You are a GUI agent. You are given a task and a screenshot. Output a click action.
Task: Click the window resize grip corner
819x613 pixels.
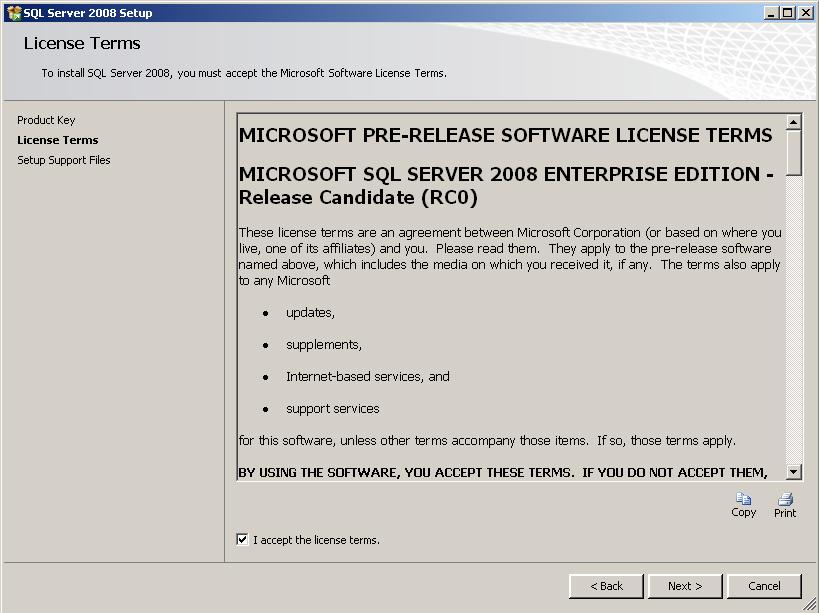point(810,605)
